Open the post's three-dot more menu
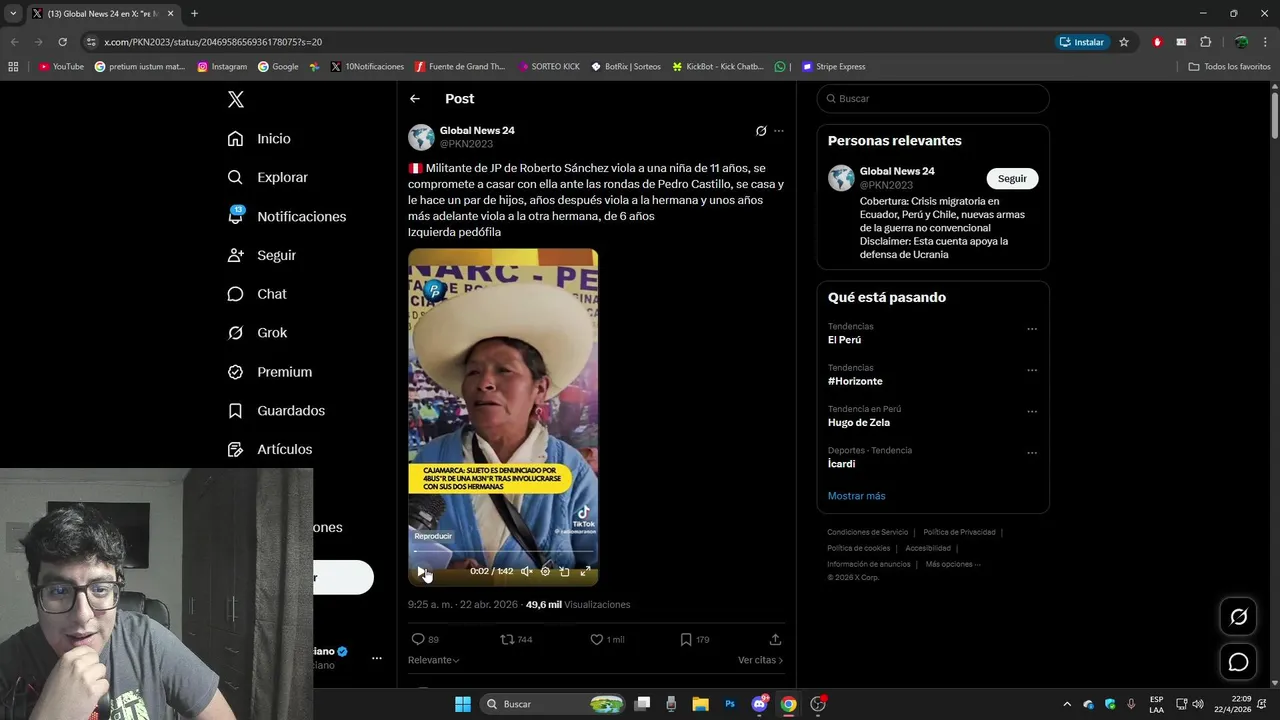The height and width of the screenshot is (720, 1280). point(779,131)
